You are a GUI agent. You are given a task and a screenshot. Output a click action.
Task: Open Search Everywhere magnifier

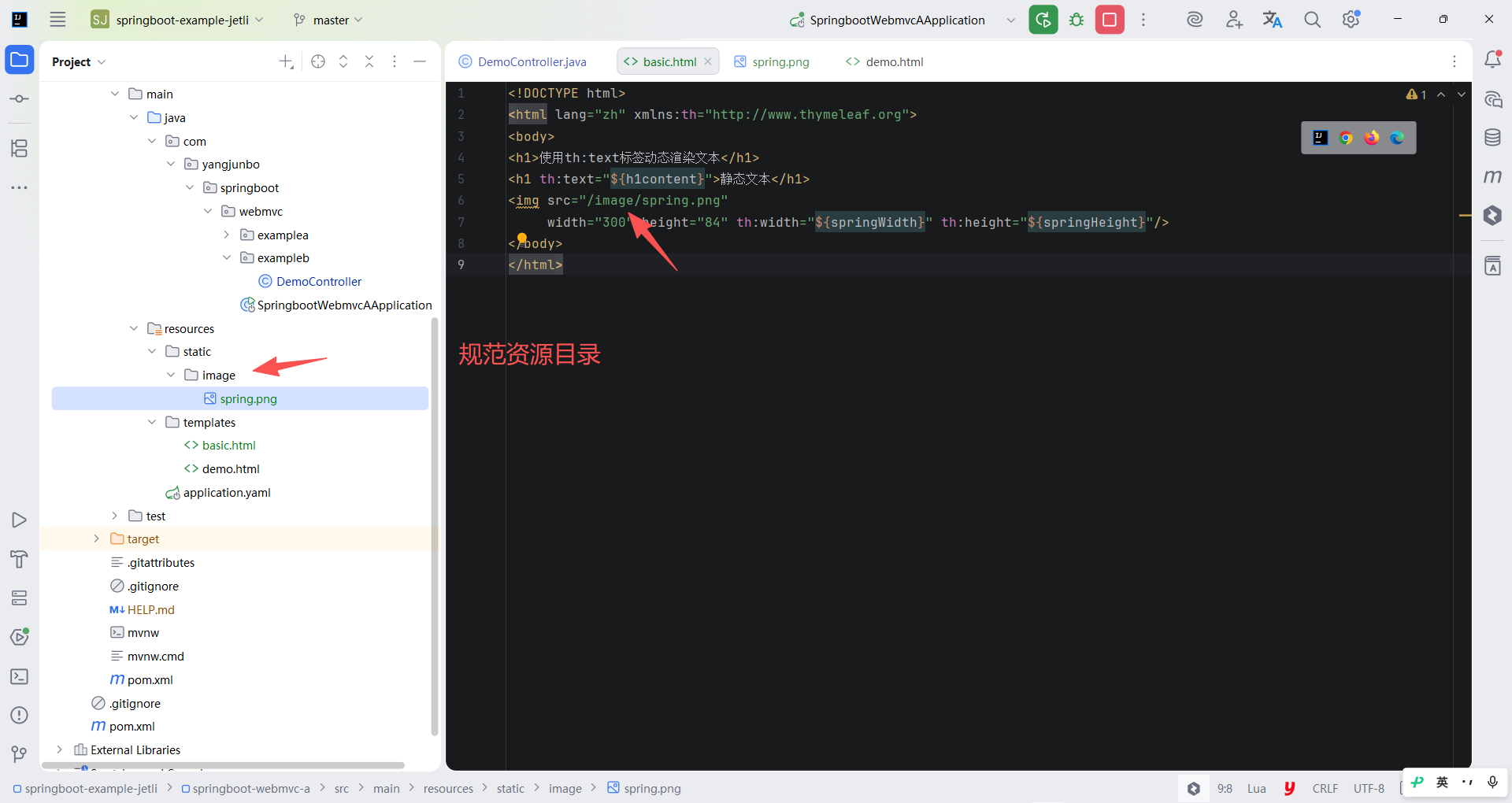1312,20
